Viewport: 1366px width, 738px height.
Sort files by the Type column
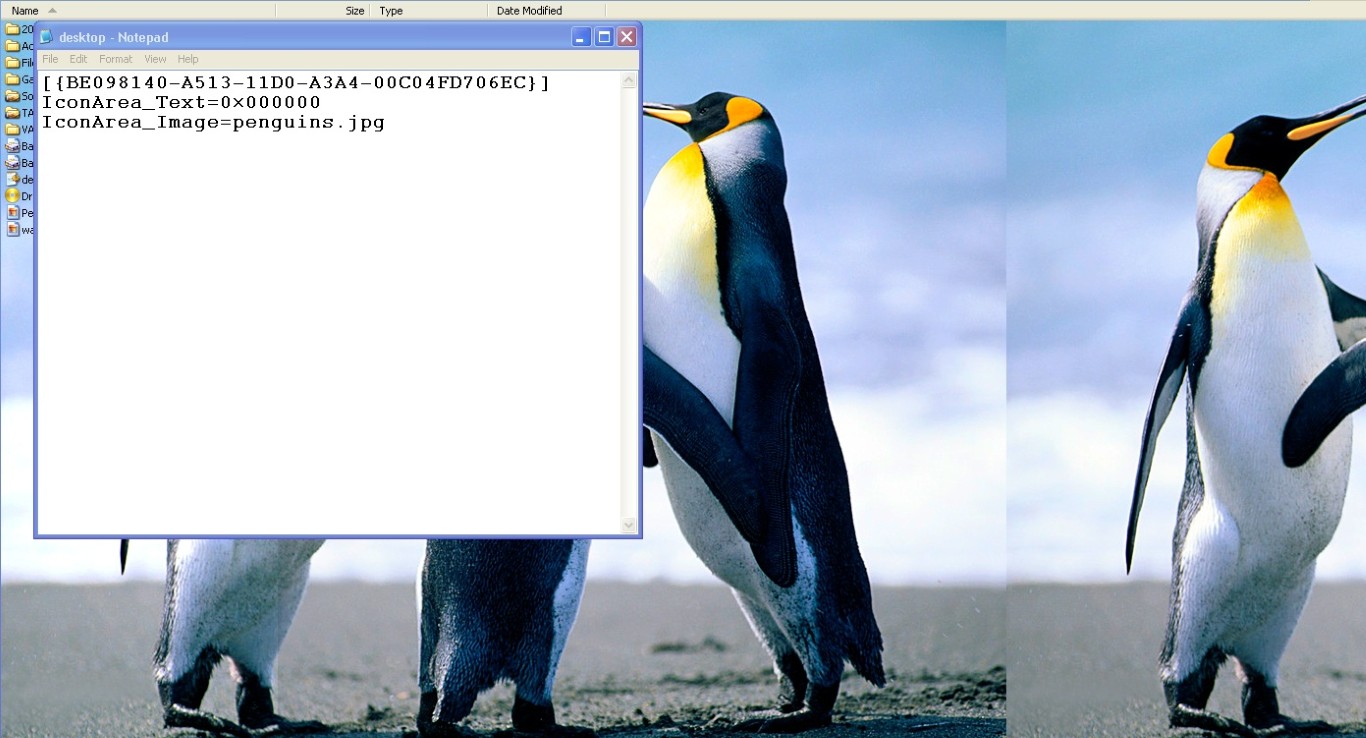click(391, 10)
